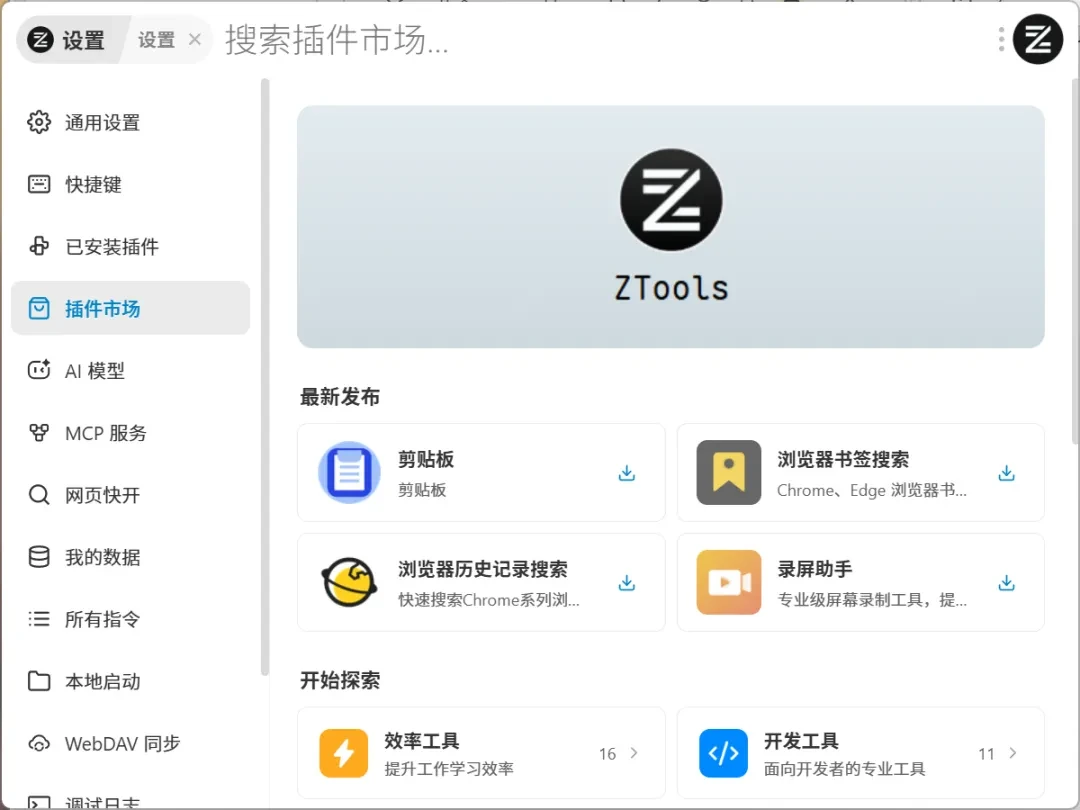
Task: Click description starting with 专业级屏幕录制工具
Action: (x=872, y=599)
